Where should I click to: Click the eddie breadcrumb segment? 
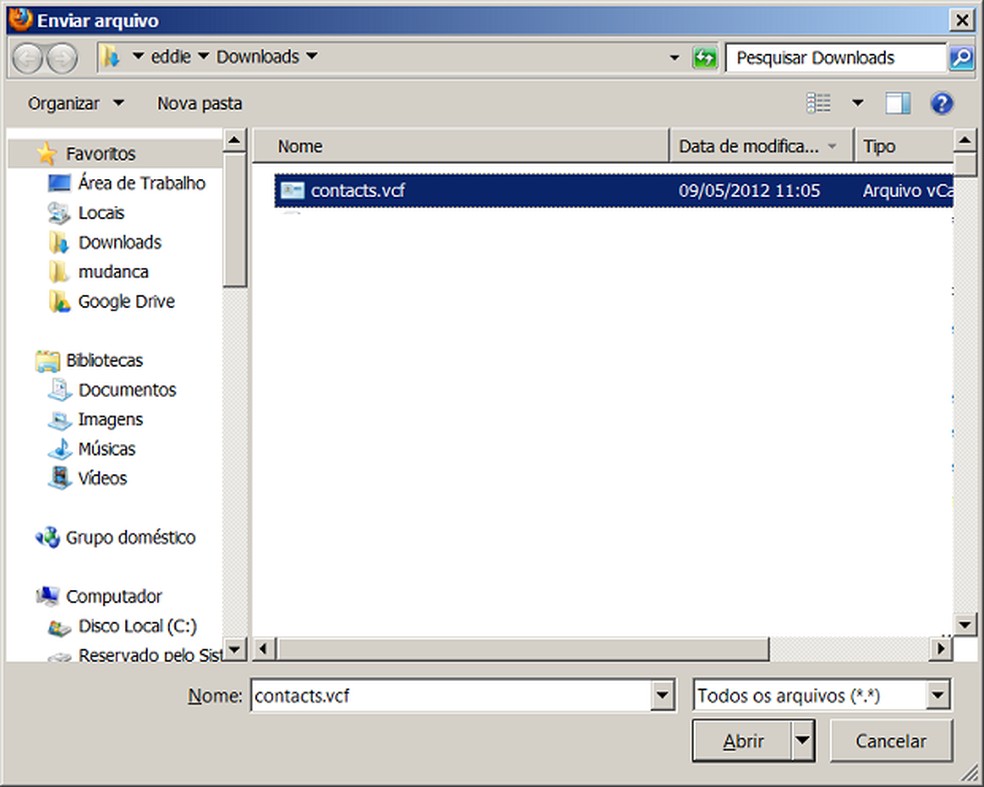click(171, 56)
